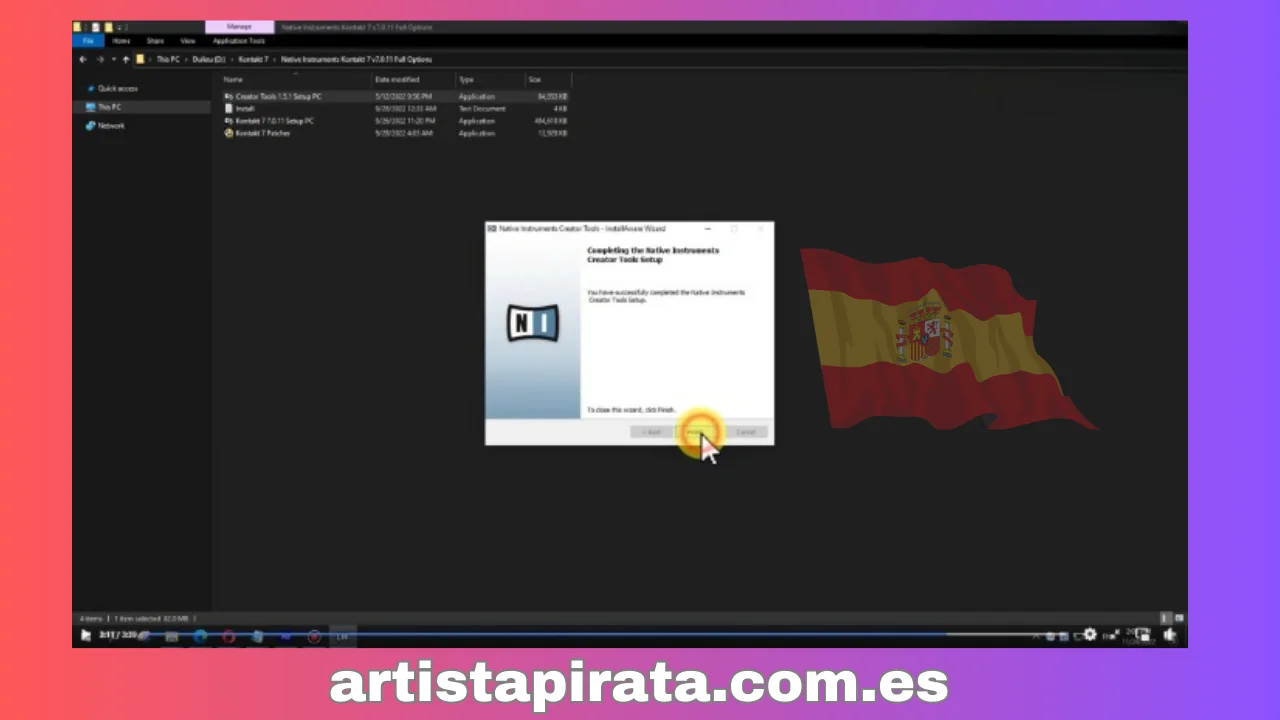Click the D: drive breadcrumb in address bar

[x=209, y=59]
